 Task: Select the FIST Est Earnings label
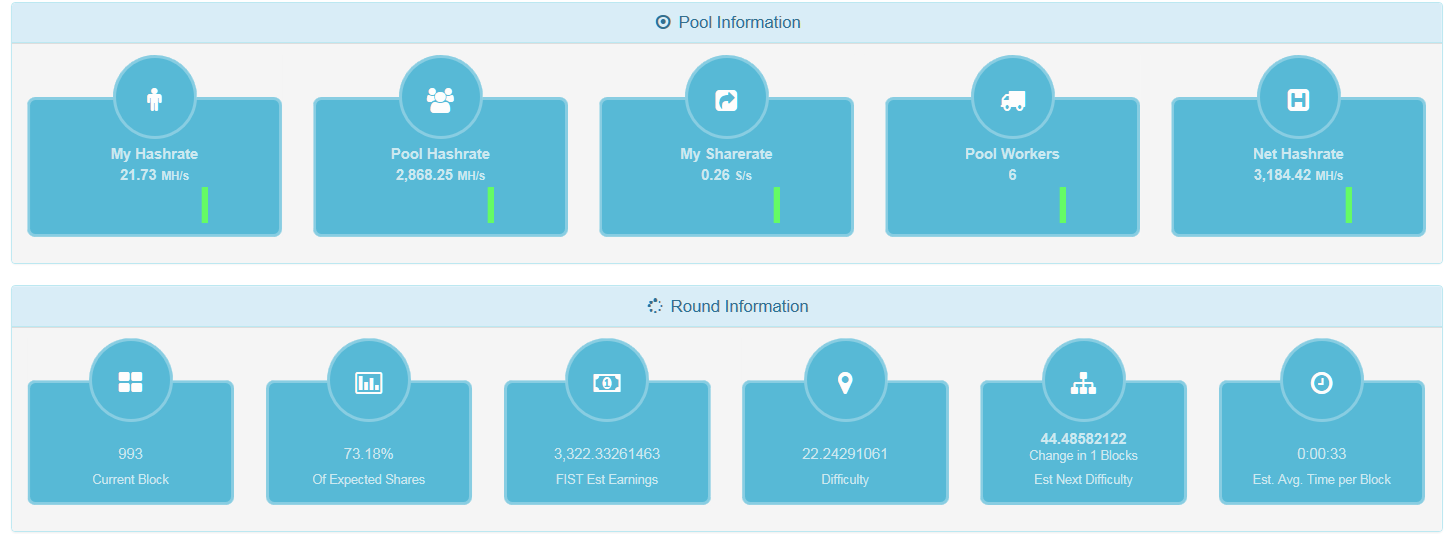[x=607, y=479]
